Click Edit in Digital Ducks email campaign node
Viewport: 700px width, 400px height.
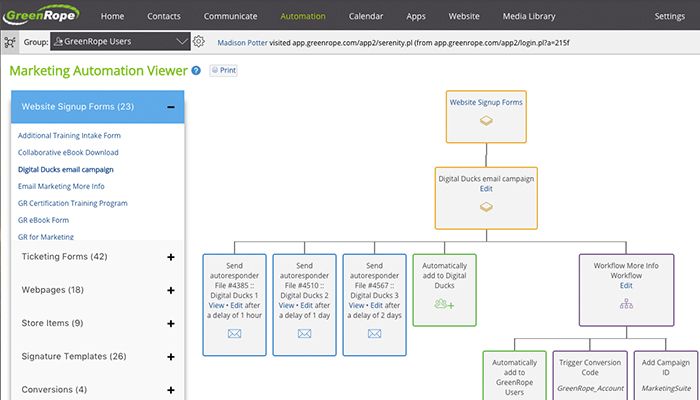[x=486, y=189]
